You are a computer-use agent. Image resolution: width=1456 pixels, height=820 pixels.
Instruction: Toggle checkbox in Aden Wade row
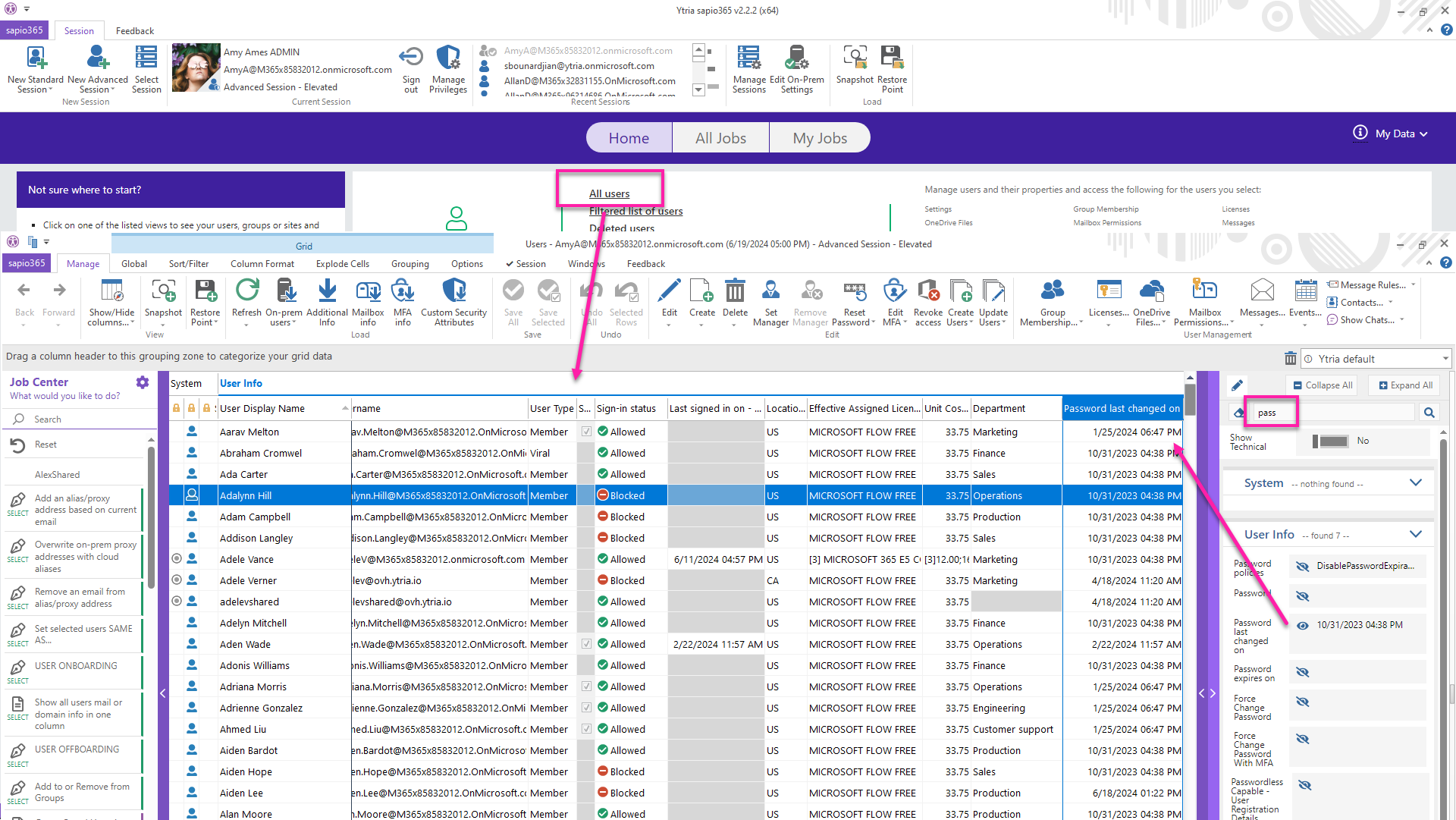[586, 644]
